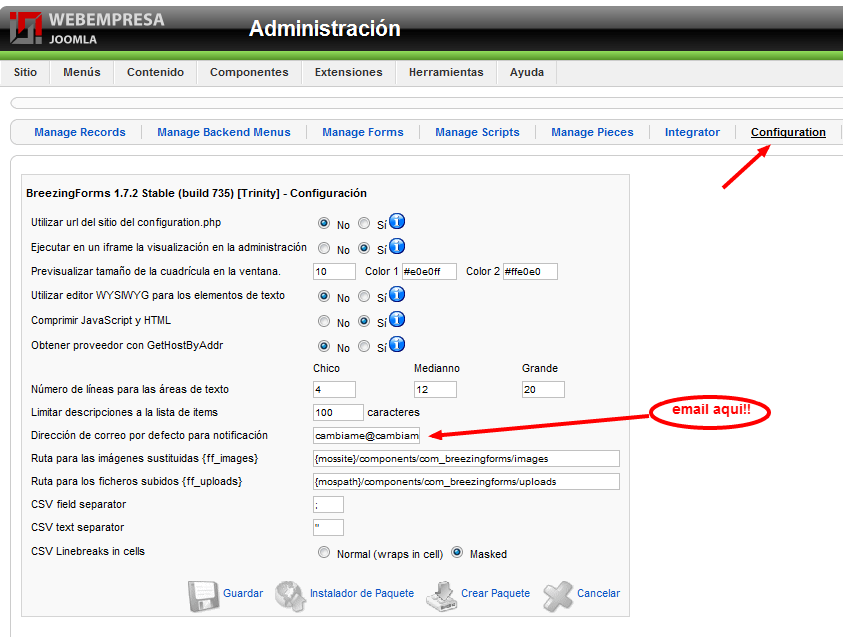Click the BreezingForms 1.7.2 Stable configuration heading

tap(196, 193)
